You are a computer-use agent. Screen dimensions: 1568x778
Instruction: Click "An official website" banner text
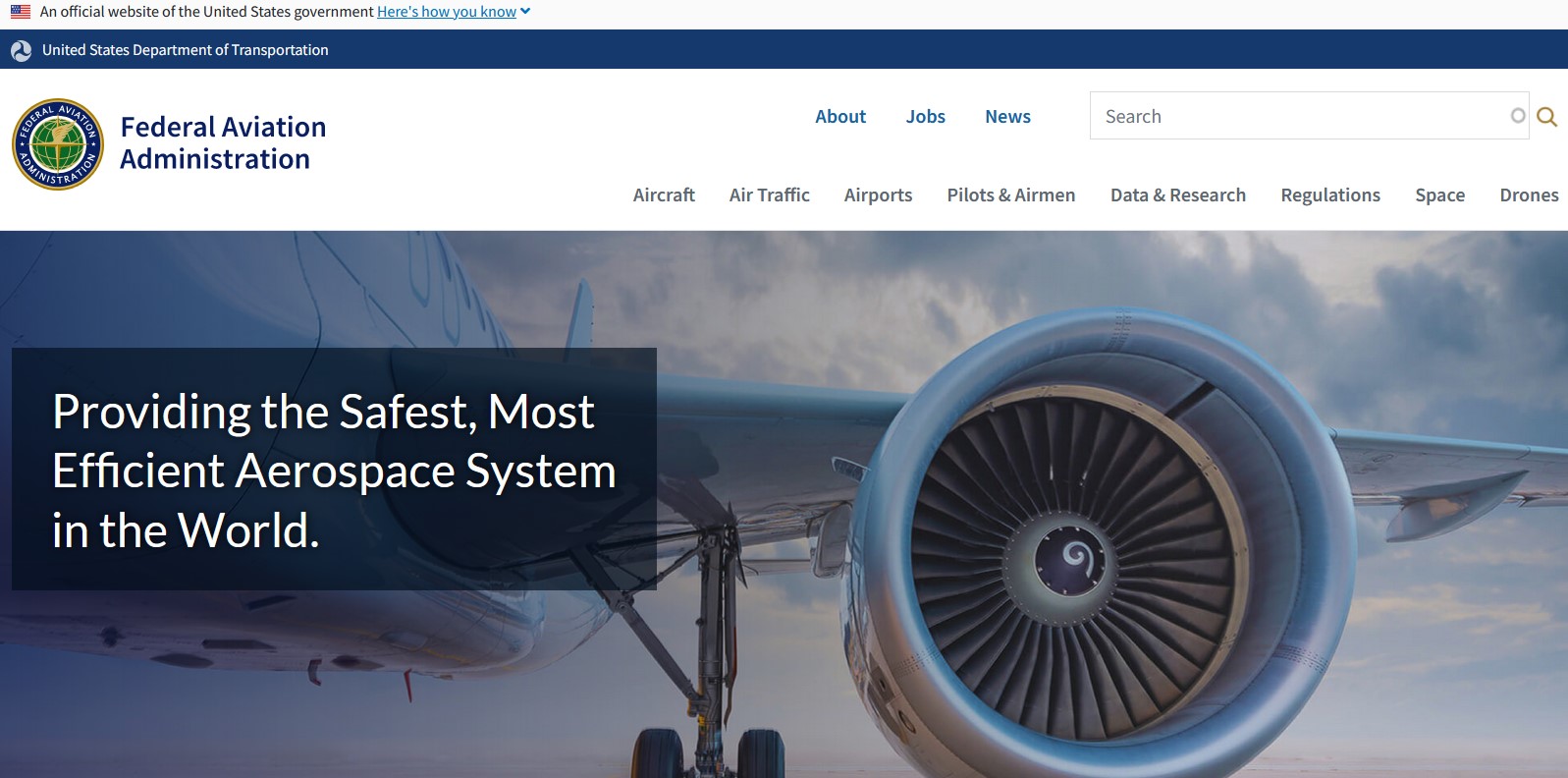click(207, 12)
